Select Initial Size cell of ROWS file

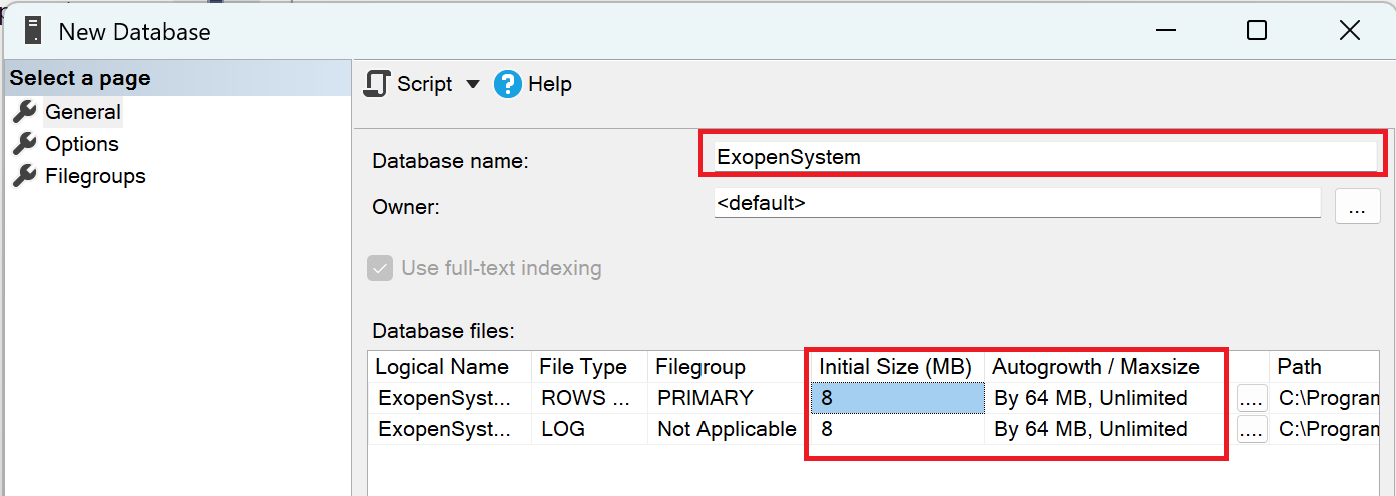896,398
